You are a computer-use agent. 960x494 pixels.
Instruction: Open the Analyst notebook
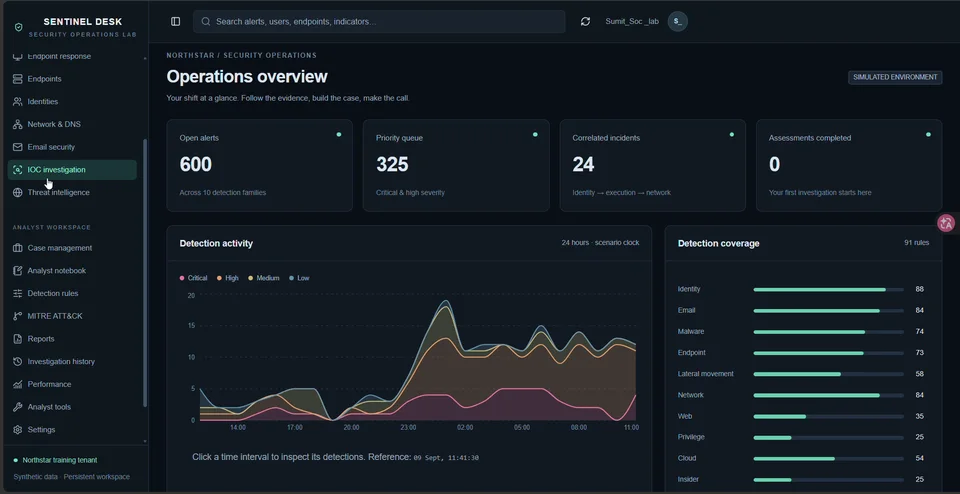click(72, 271)
